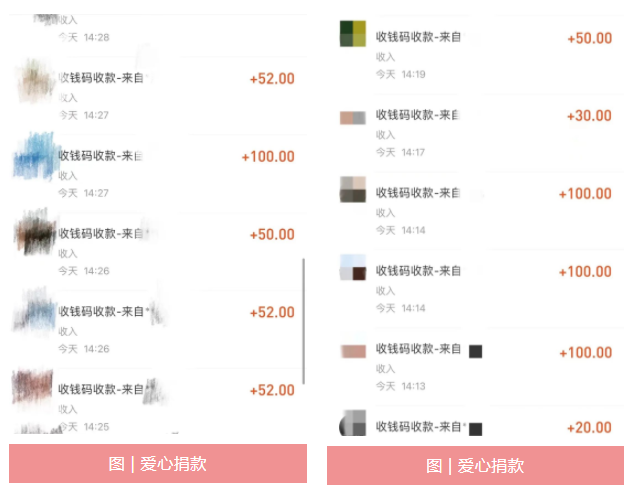Tap dark avatar of the +50.00 14:26 payment

35,235
